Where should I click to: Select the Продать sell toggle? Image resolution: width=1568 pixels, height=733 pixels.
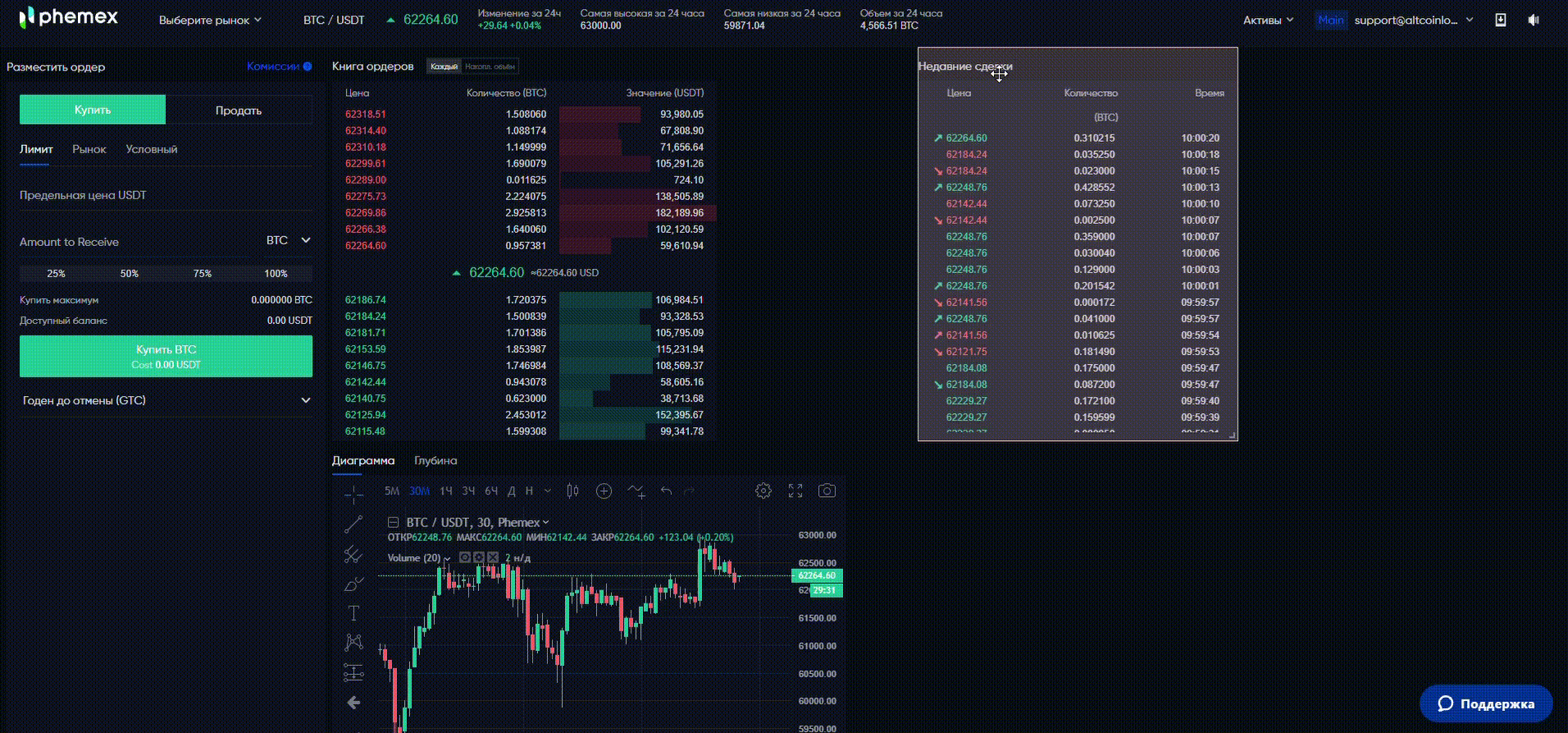[x=239, y=110]
